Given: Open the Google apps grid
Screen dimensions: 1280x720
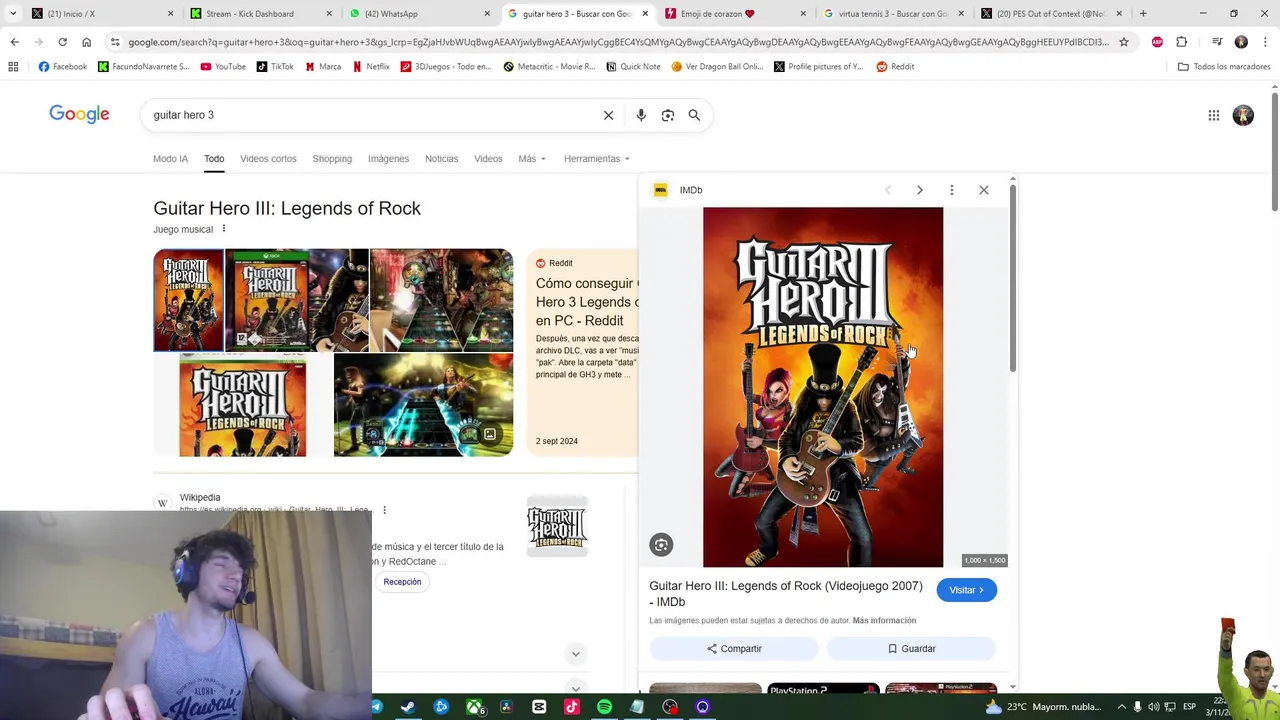Looking at the screenshot, I should (x=1213, y=115).
